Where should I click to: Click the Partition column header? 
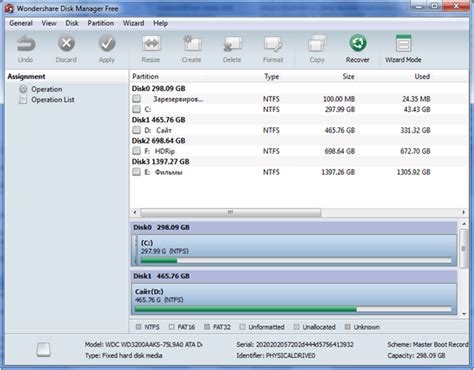pos(145,76)
